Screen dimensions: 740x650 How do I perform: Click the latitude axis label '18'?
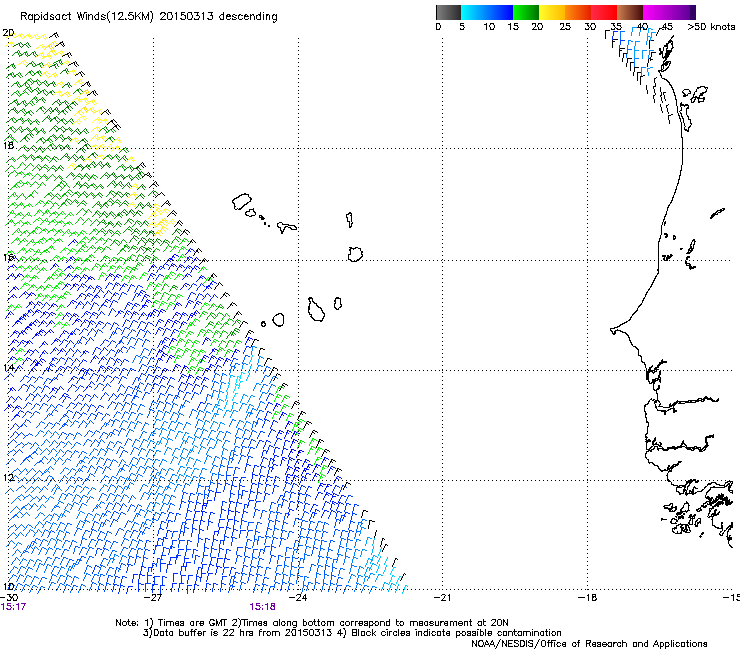[8, 145]
